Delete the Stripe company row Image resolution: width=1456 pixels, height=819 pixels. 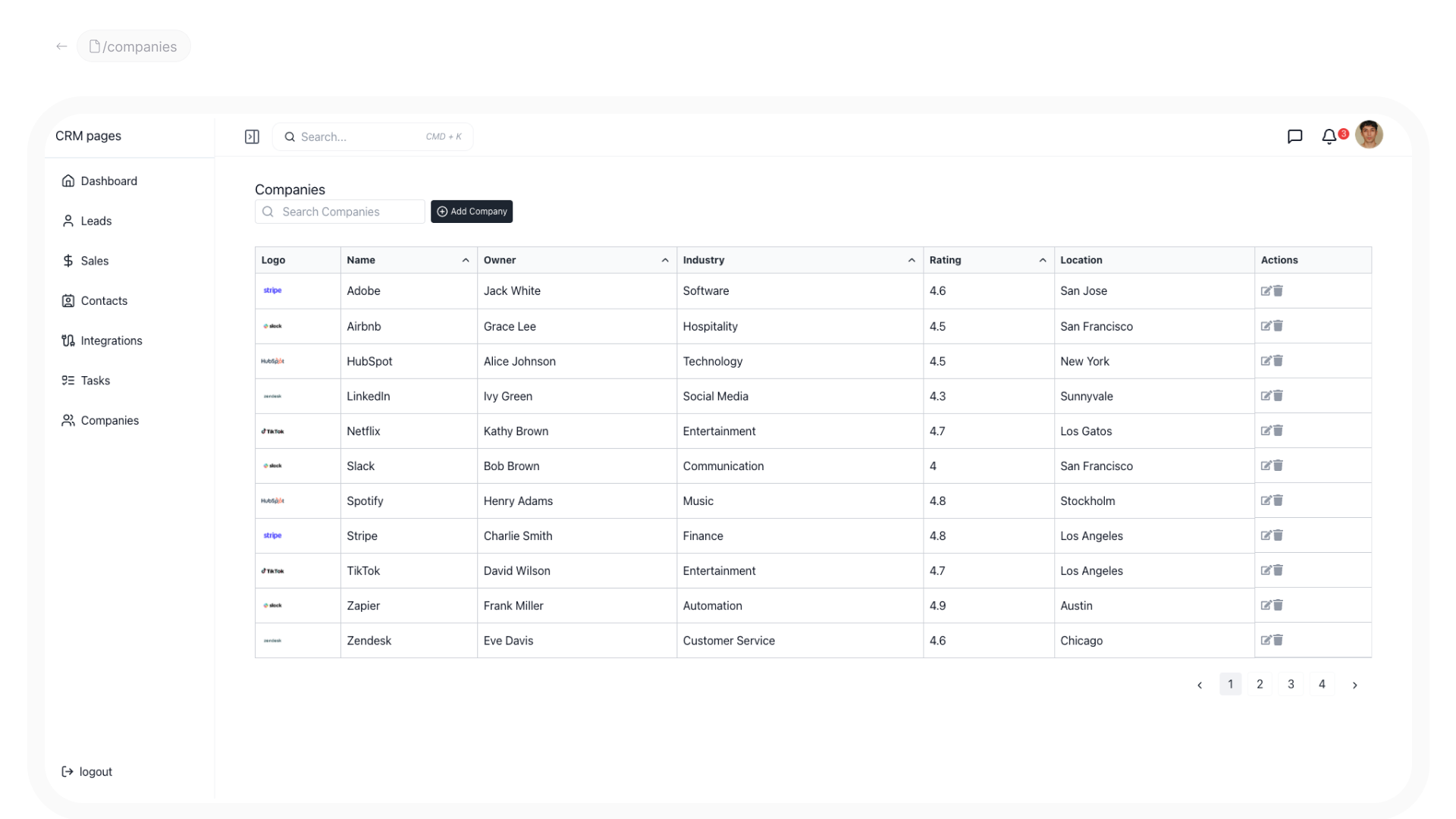tap(1278, 535)
